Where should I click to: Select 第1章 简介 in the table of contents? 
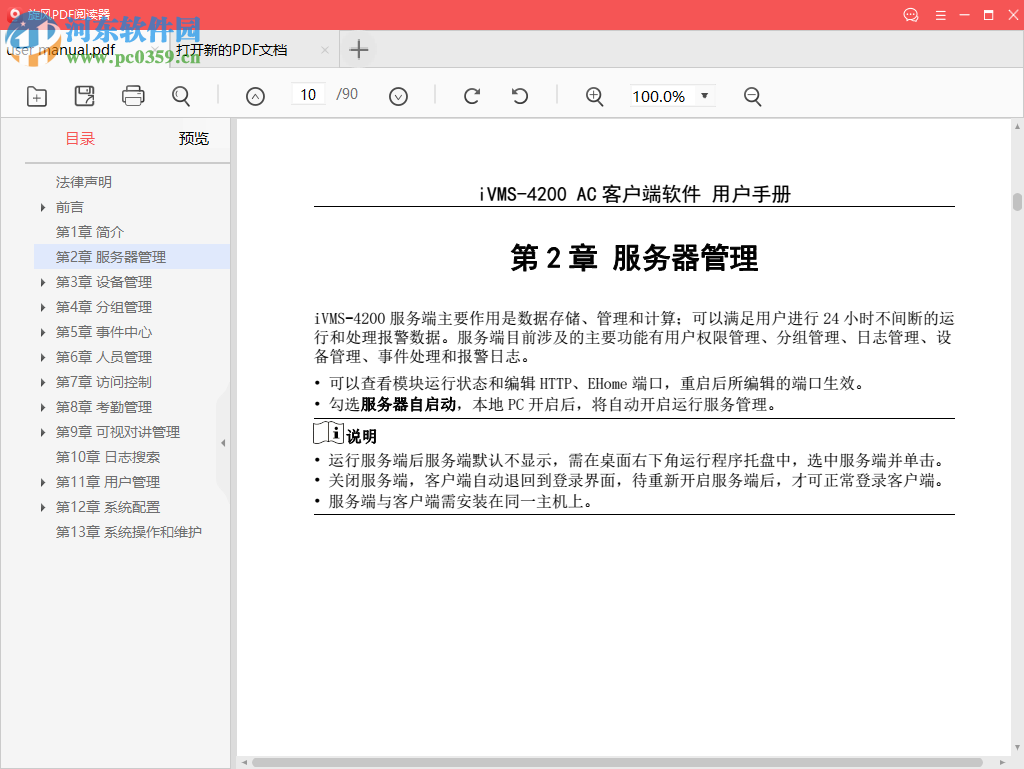pyautogui.click(x=90, y=231)
